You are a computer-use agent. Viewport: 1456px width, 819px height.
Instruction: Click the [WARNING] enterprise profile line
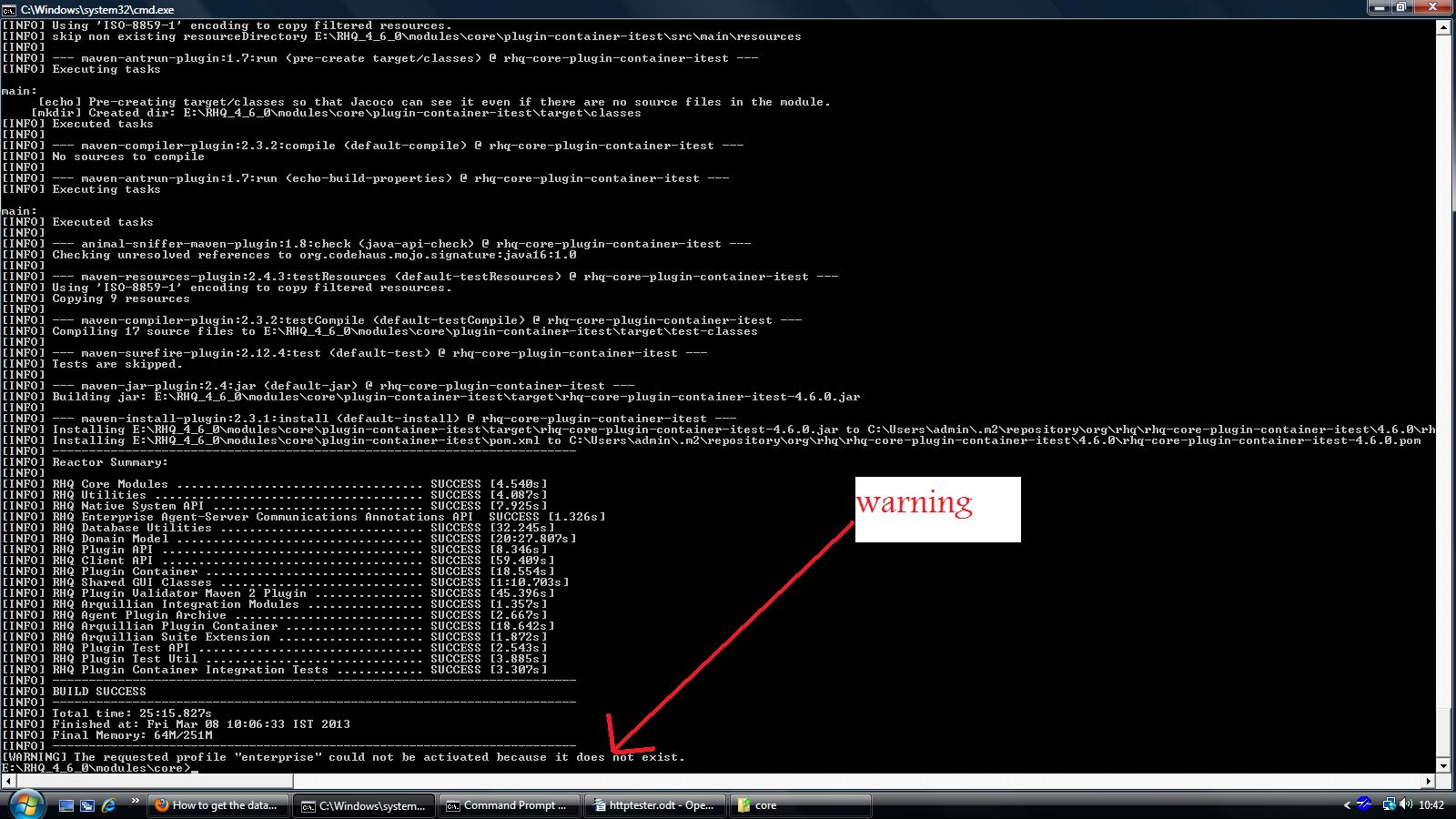[343, 757]
